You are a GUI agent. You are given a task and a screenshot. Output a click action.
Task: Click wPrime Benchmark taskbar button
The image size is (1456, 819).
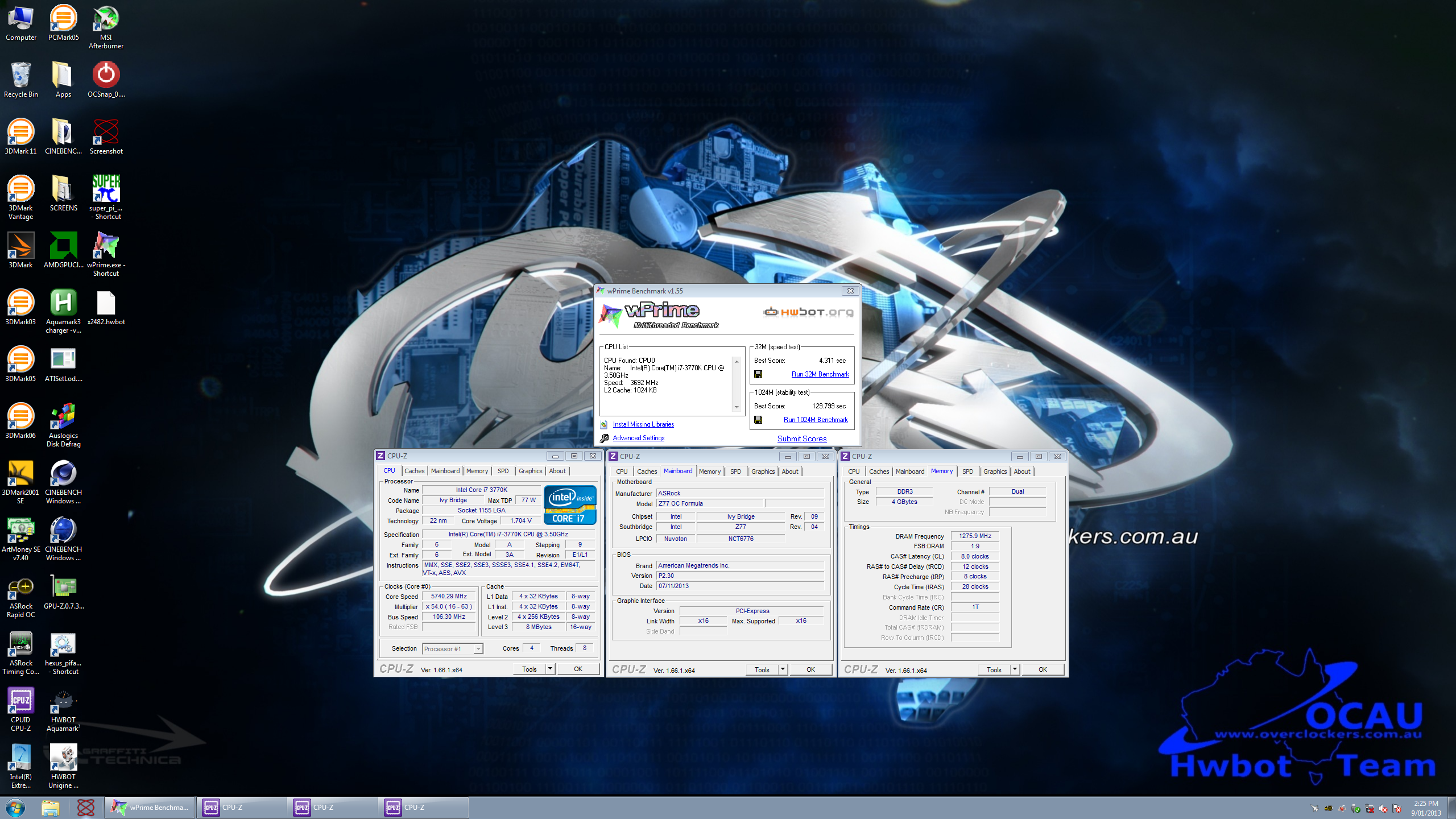(x=150, y=807)
